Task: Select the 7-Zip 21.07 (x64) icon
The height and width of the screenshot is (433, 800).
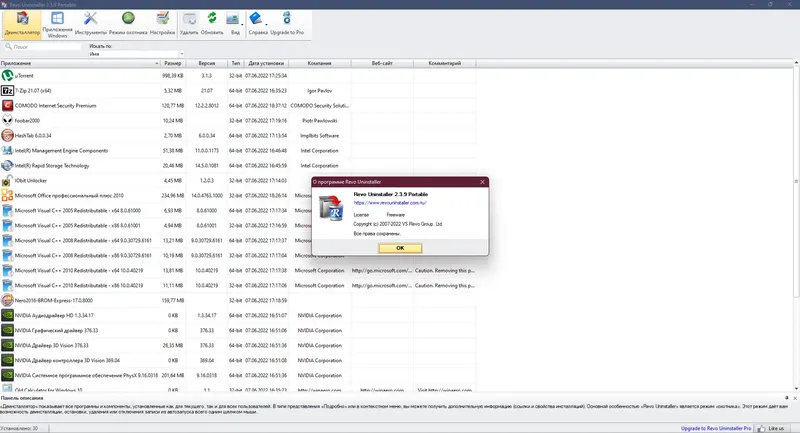Action: (x=7, y=91)
